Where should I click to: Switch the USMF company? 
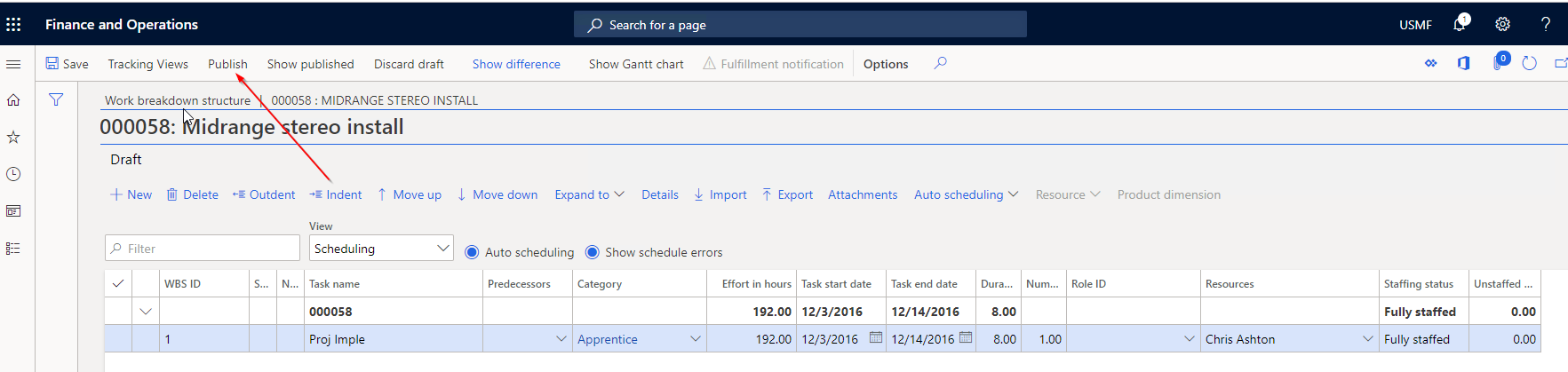click(1415, 25)
